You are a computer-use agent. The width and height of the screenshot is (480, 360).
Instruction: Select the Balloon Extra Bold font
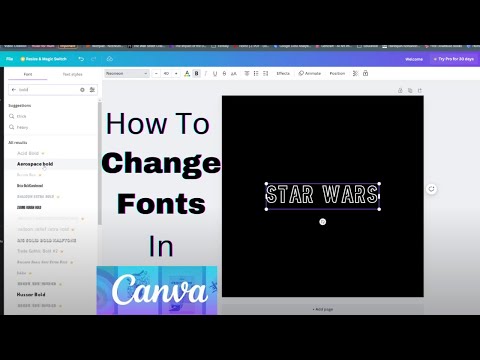click(35, 197)
